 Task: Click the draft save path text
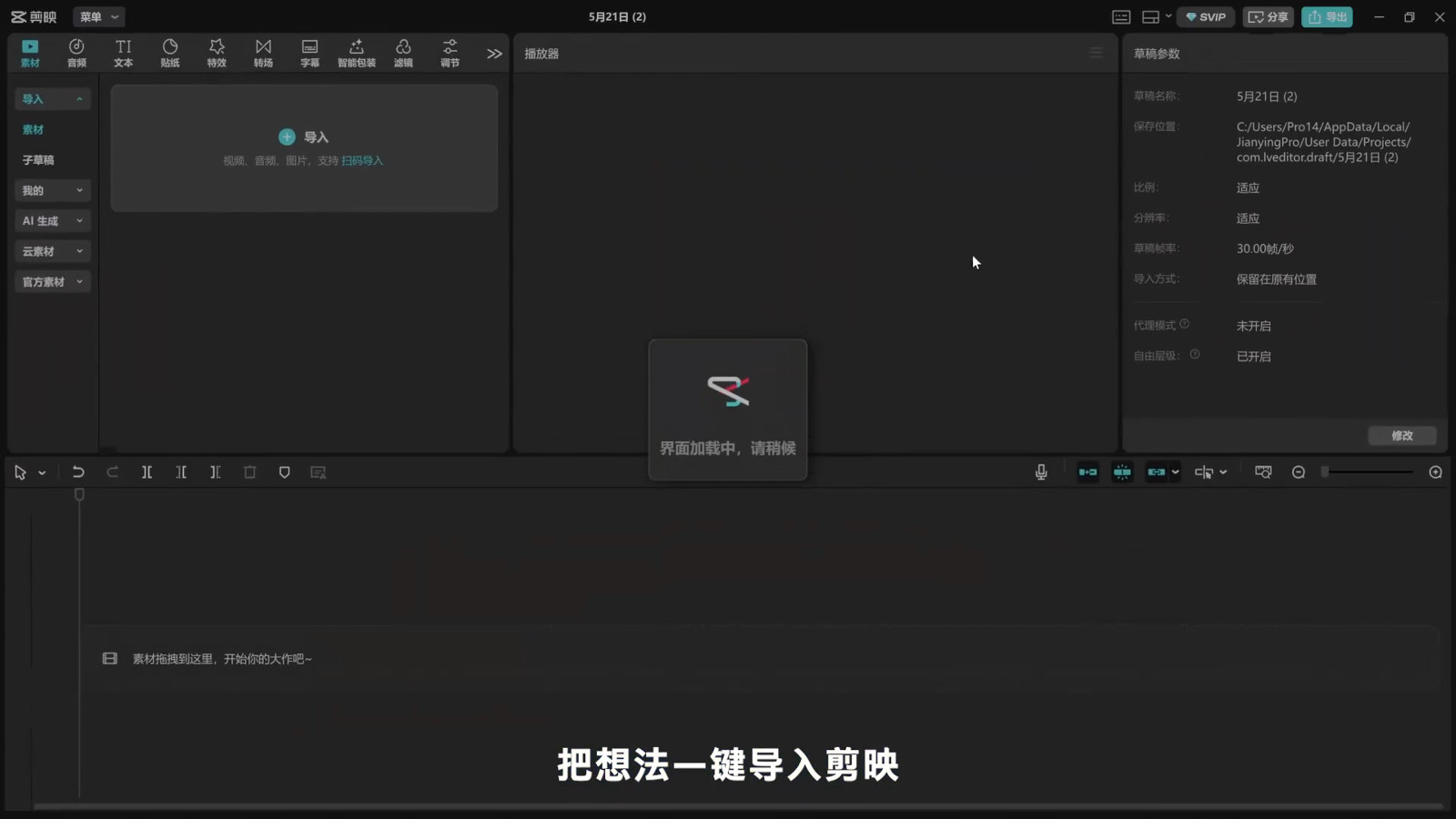(x=1324, y=142)
